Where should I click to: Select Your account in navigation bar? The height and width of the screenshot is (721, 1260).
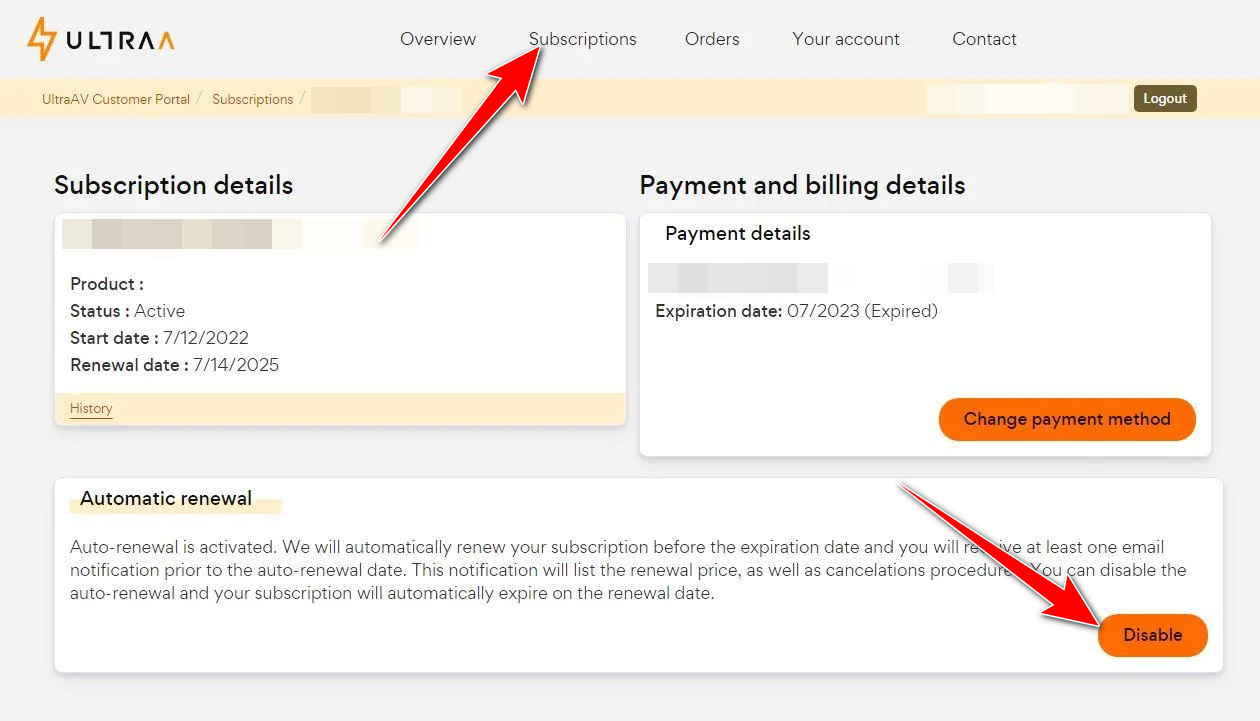pos(846,39)
